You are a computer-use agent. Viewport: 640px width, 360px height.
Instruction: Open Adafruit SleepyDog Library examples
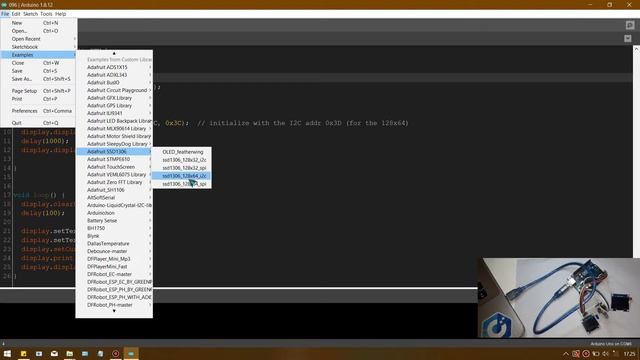114,144
